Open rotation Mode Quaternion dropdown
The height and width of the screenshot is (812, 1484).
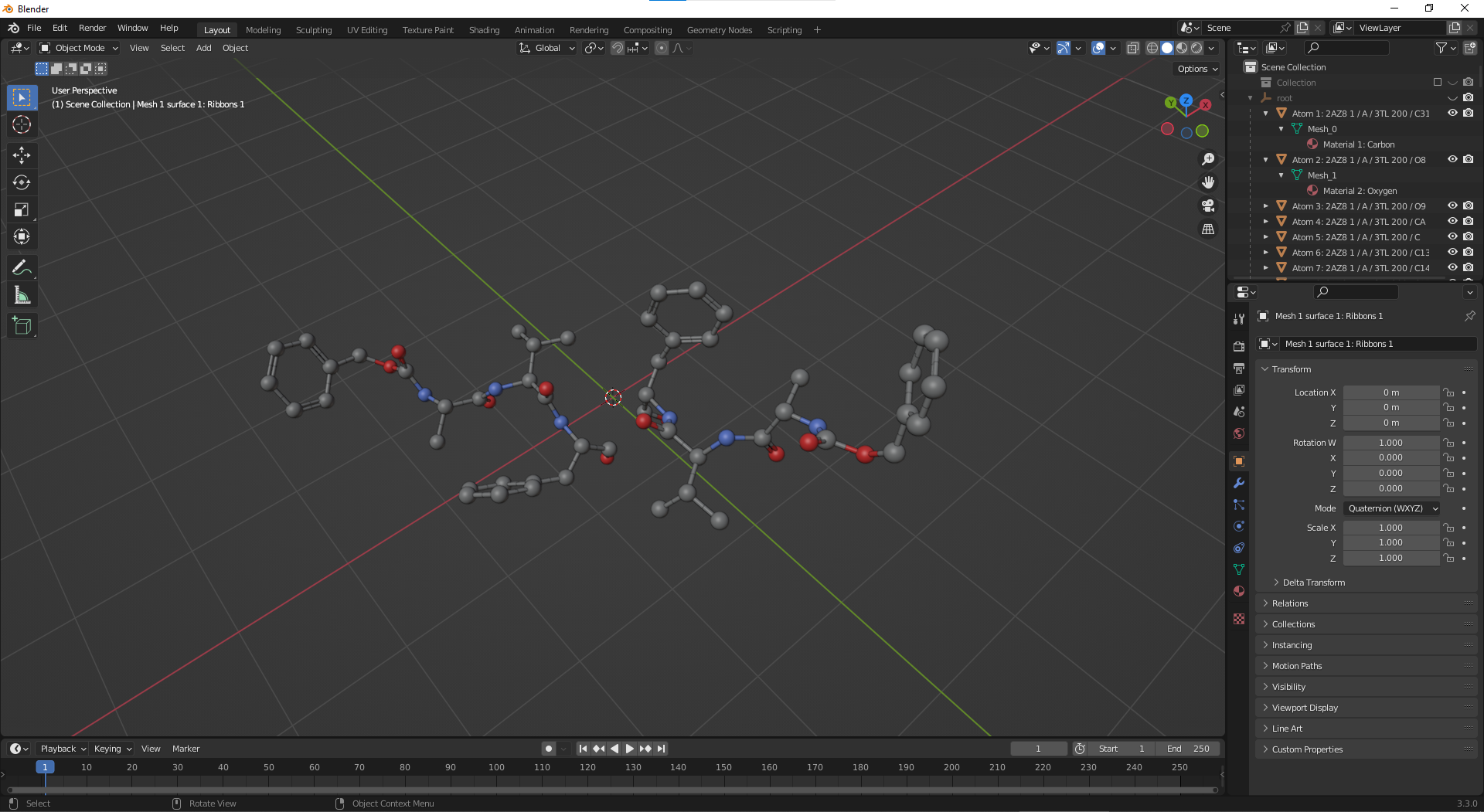click(x=1392, y=508)
